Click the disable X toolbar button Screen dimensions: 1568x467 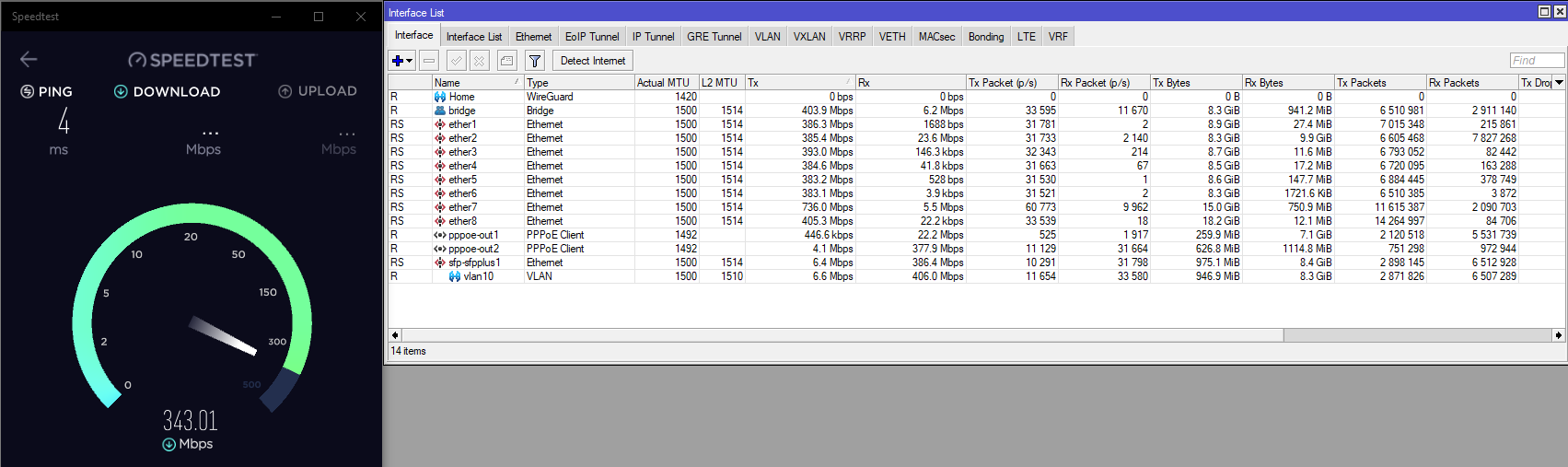479,61
